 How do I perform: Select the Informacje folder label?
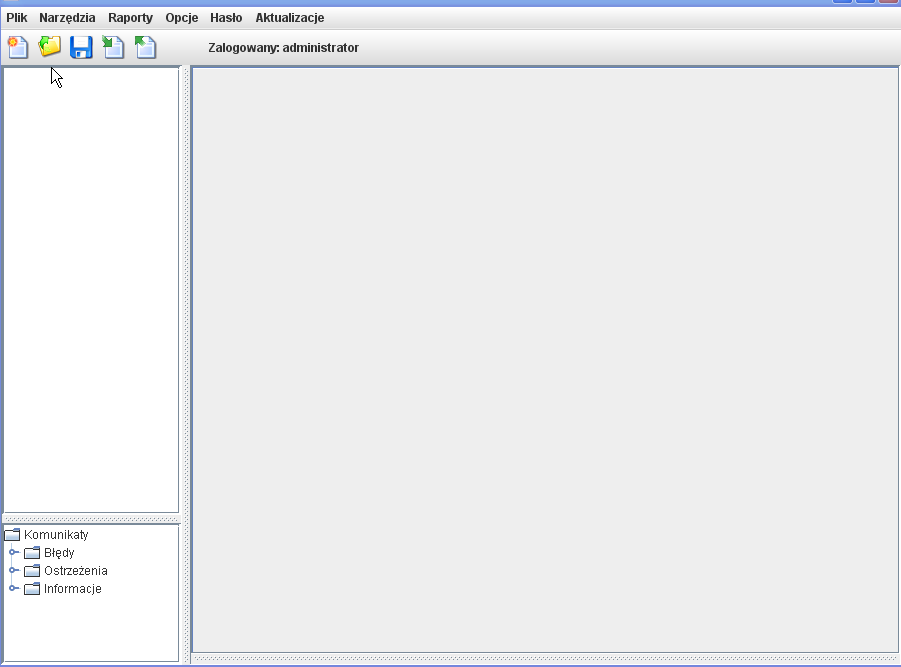pyautogui.click(x=73, y=589)
